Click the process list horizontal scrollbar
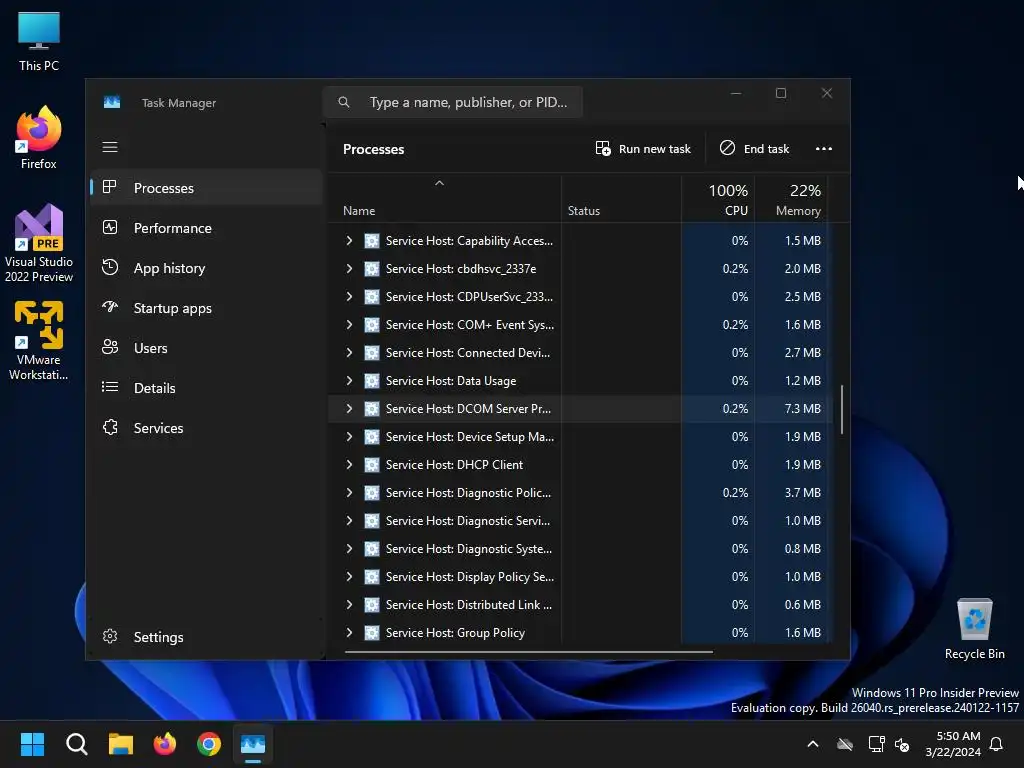Image resolution: width=1024 pixels, height=768 pixels. coord(528,651)
